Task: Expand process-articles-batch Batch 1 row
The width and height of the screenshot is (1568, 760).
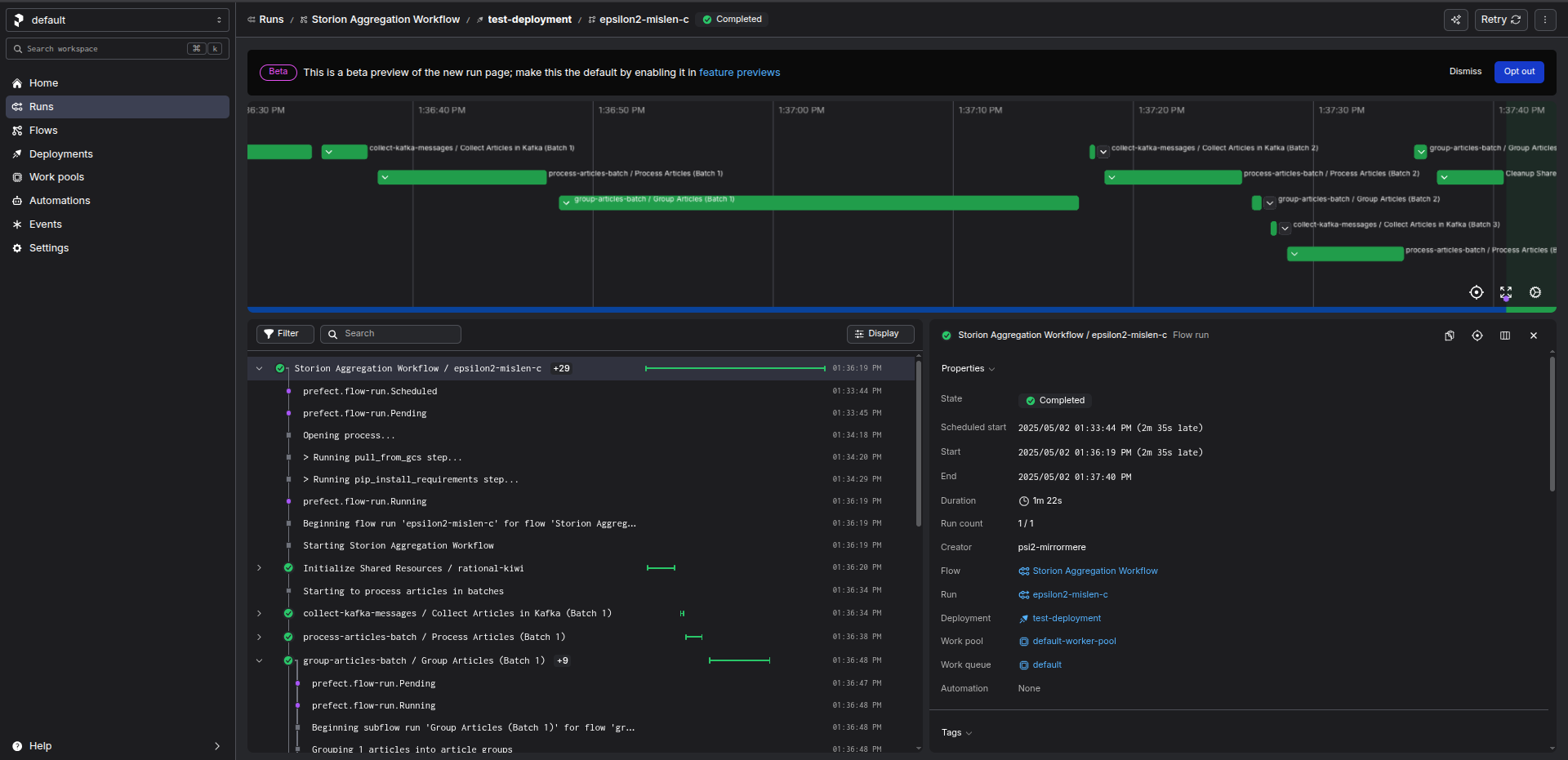Action: (x=259, y=638)
